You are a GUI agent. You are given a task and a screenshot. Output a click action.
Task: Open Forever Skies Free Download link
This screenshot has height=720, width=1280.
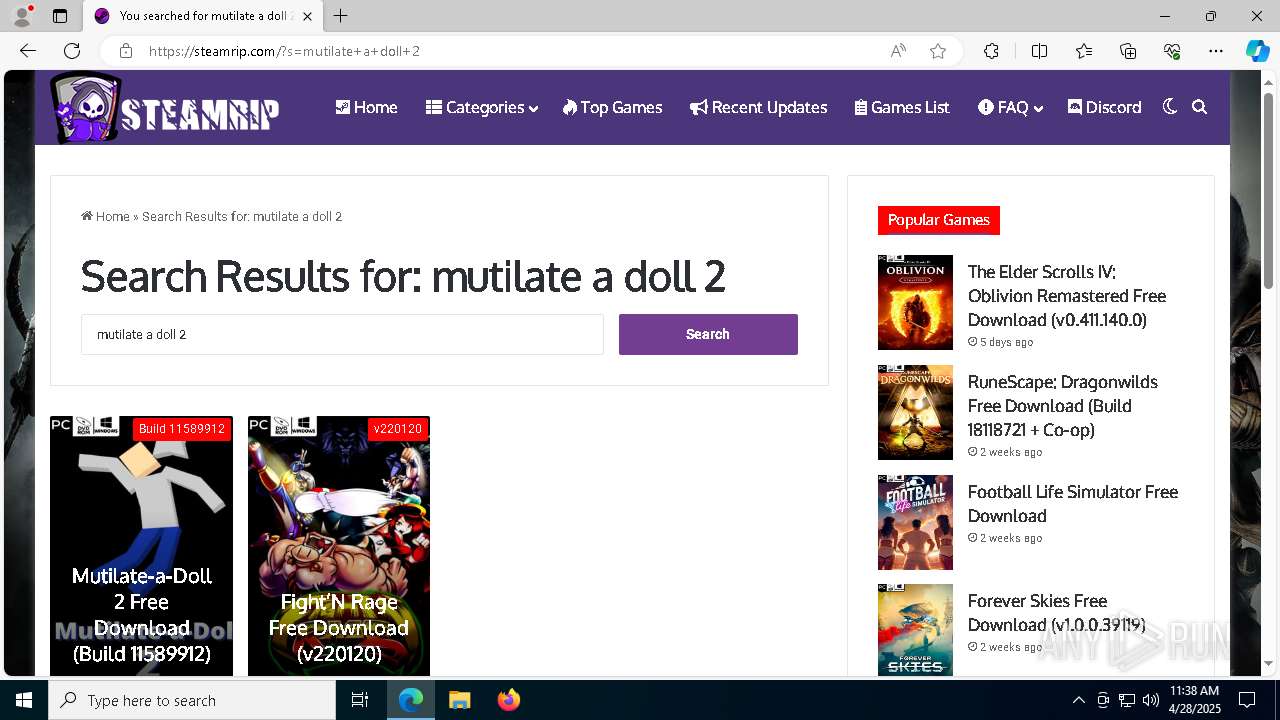[x=1057, y=613]
